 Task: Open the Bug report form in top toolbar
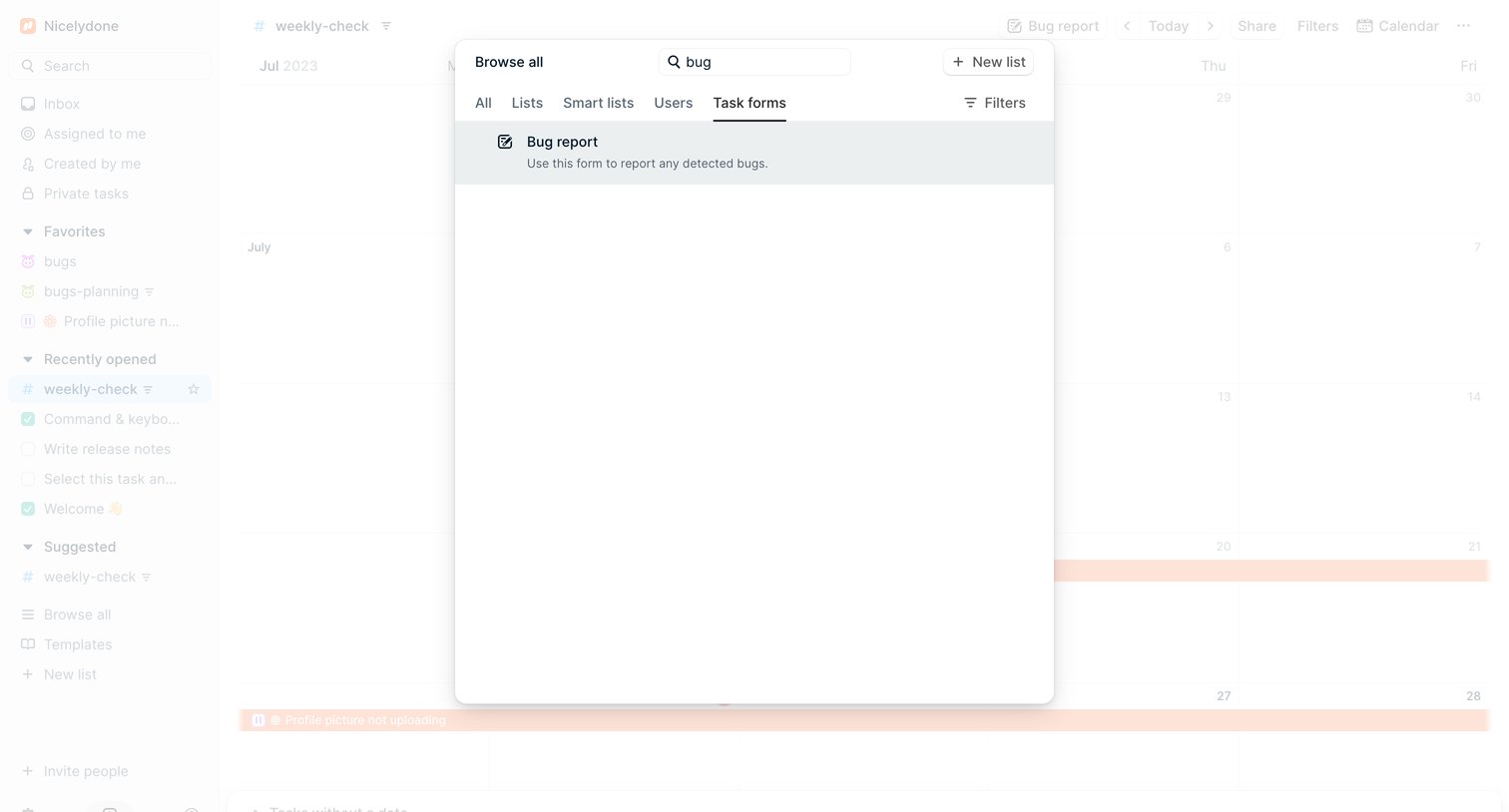(x=1053, y=26)
